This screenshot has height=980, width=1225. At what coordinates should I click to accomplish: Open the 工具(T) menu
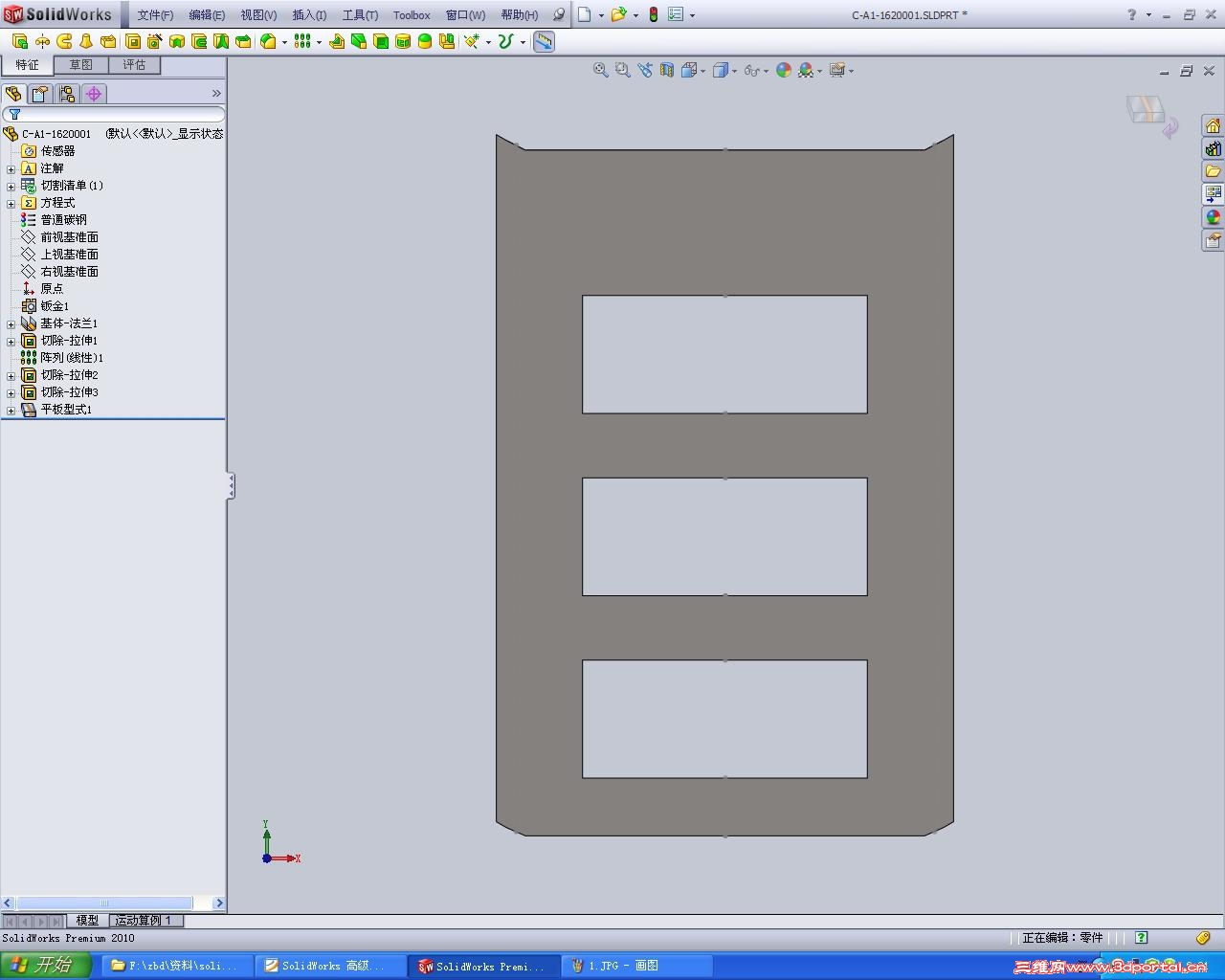coord(360,15)
